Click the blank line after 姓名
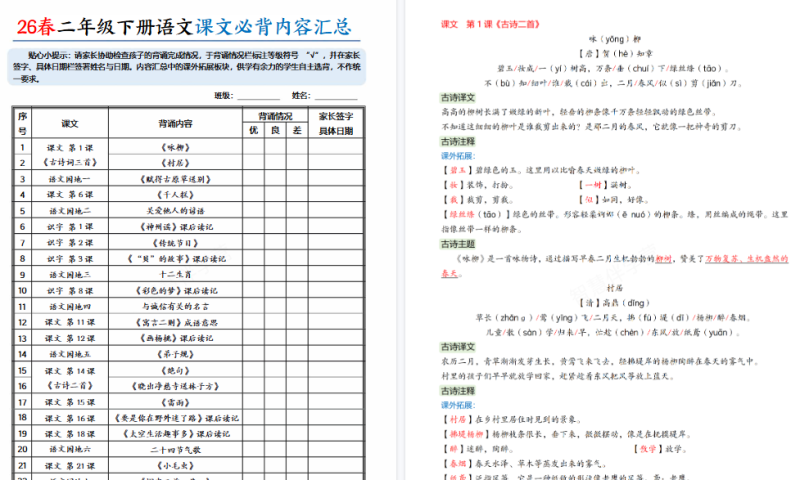 pos(336,96)
